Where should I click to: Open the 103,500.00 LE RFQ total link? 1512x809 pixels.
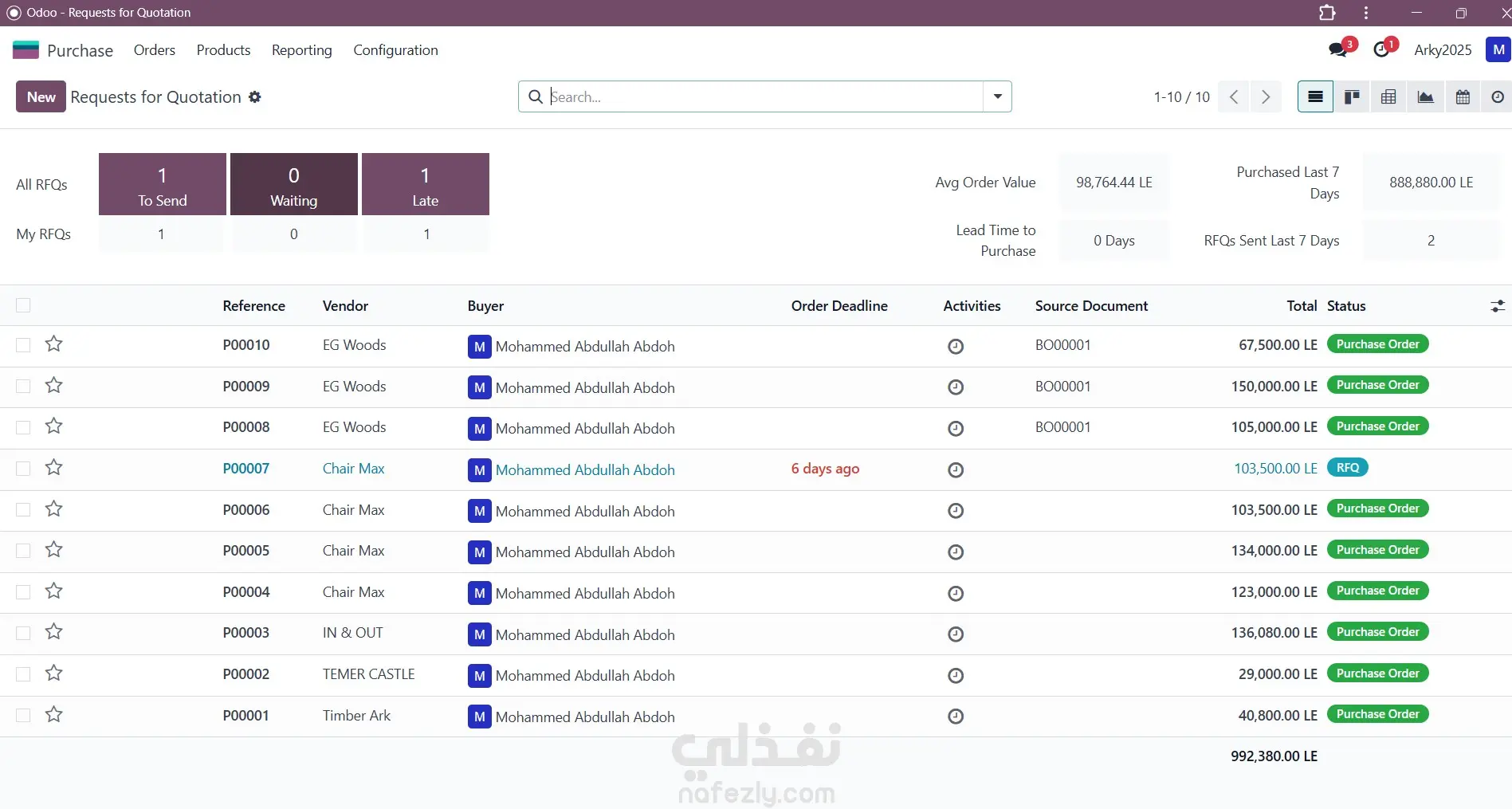tap(1275, 469)
